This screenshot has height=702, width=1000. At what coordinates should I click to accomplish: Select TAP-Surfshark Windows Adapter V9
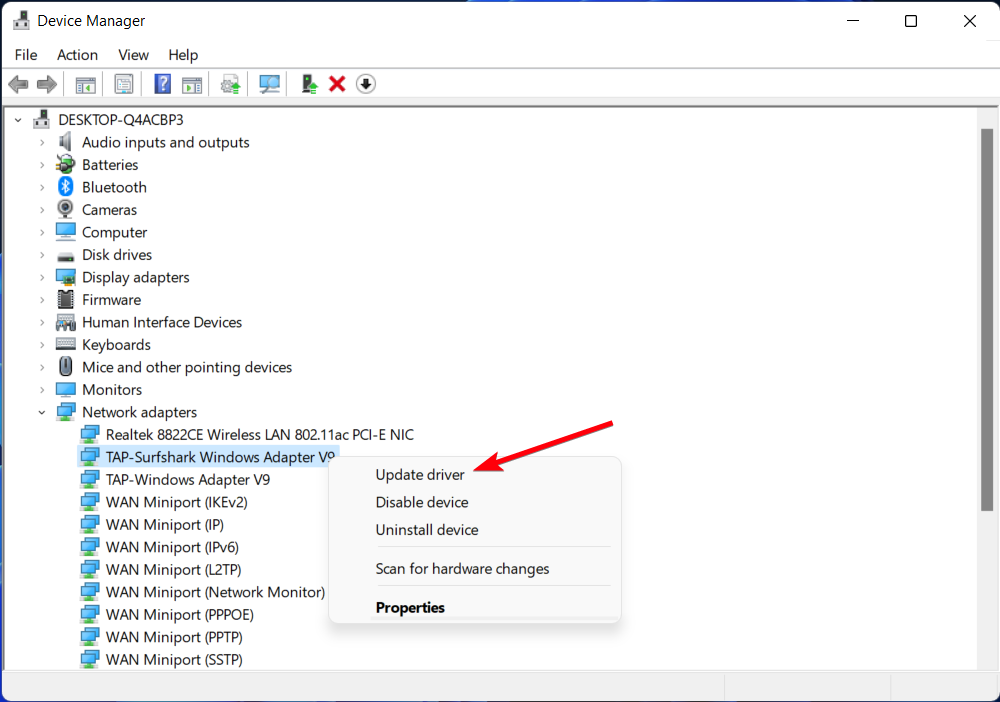pos(220,457)
